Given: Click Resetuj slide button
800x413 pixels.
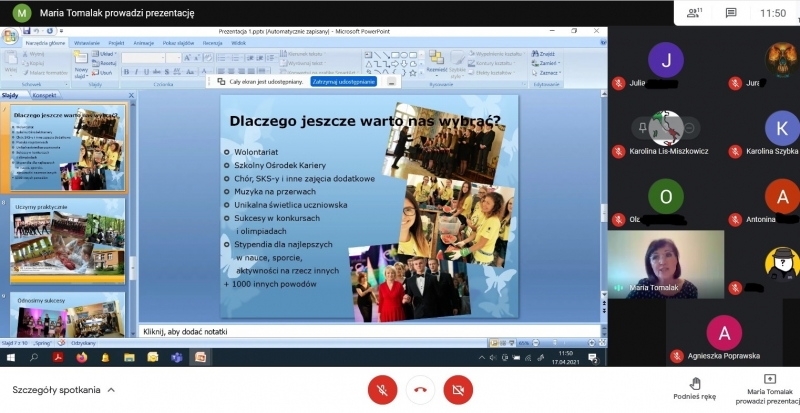Looking at the screenshot, I should 104,63.
